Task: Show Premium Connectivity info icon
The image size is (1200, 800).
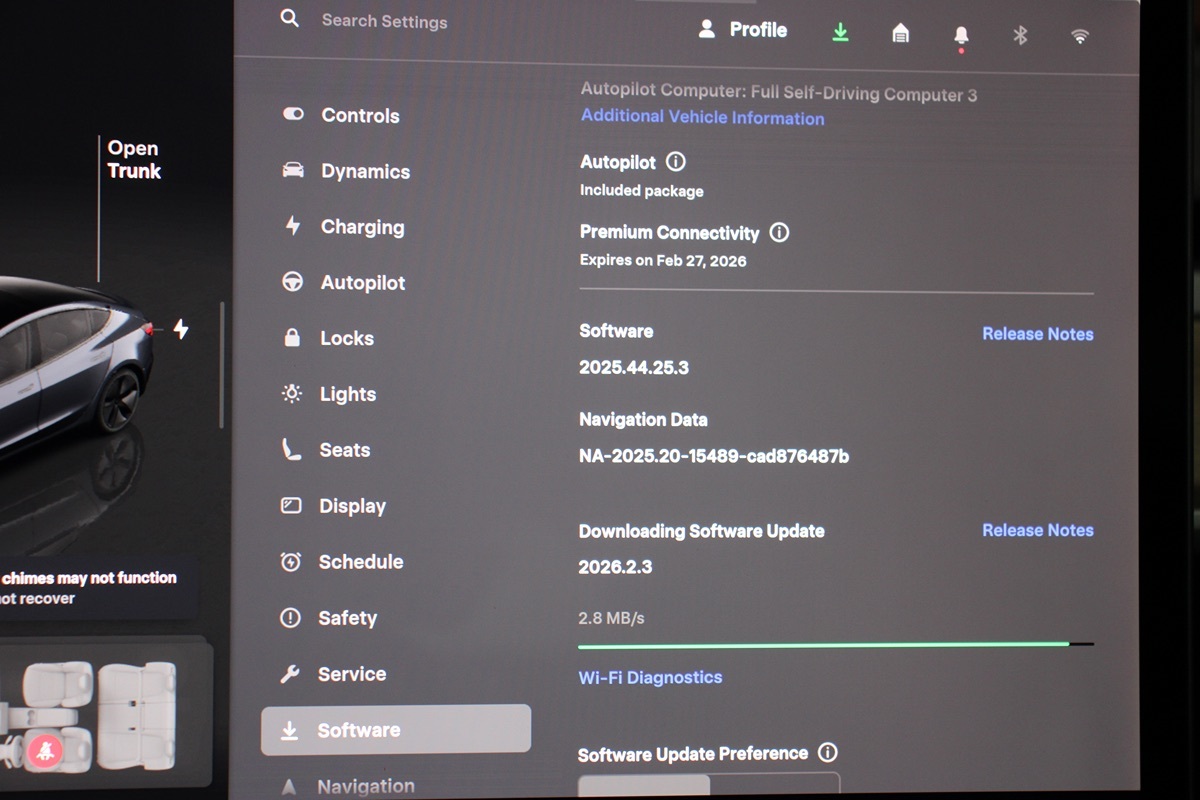Action: coord(779,233)
